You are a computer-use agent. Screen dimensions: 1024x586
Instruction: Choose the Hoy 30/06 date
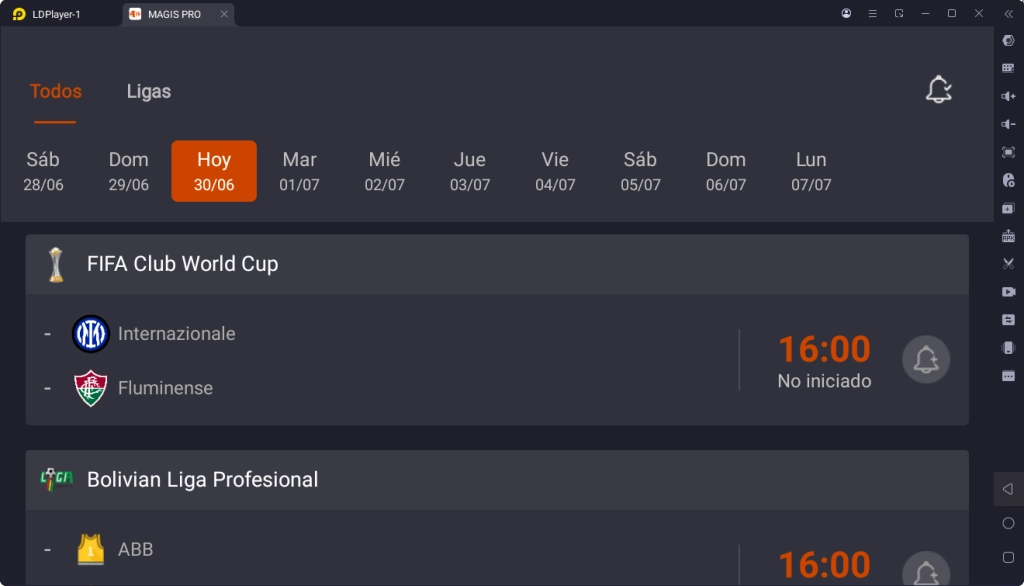click(214, 171)
